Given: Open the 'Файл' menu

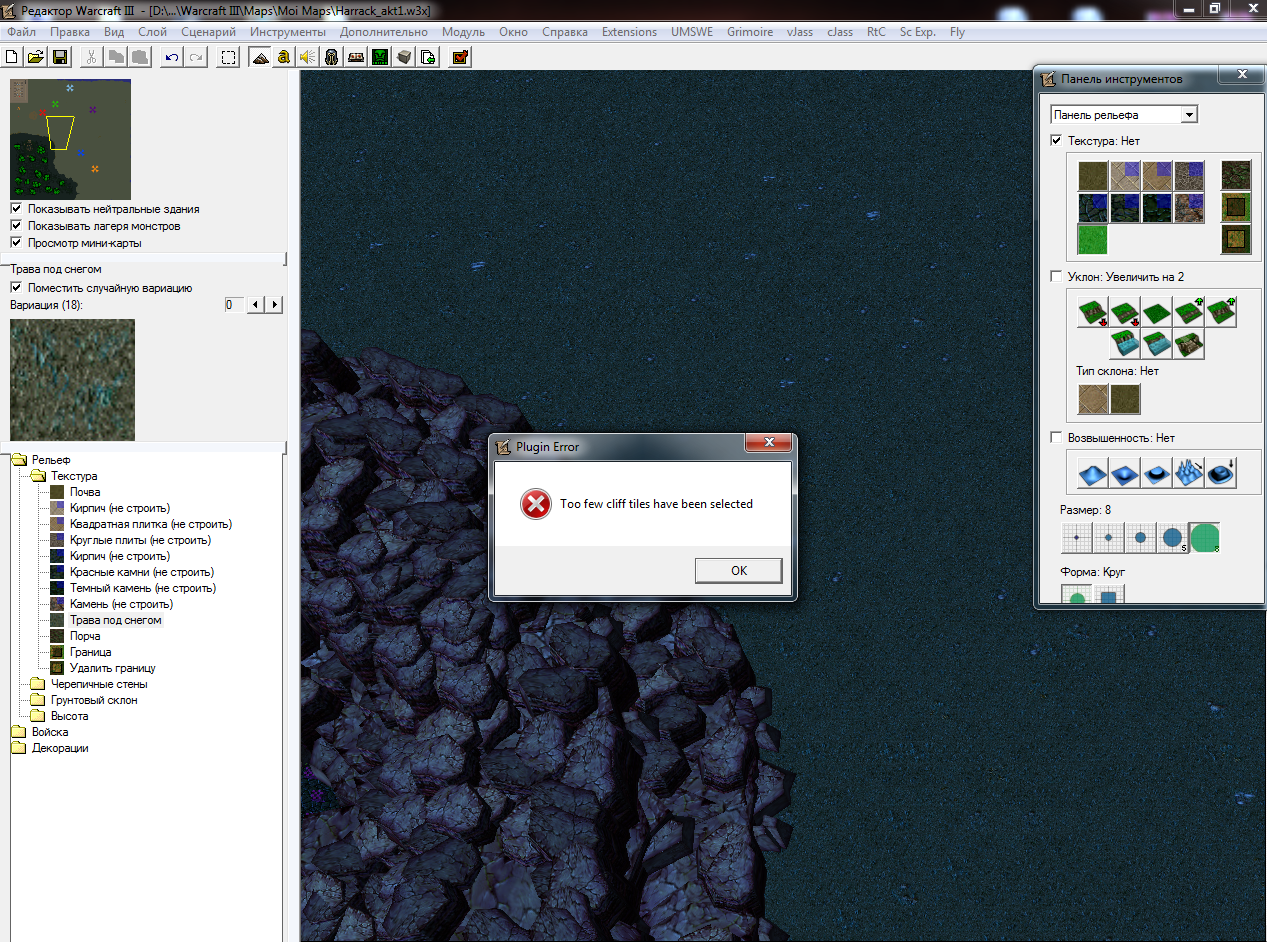Looking at the screenshot, I should (21, 32).
